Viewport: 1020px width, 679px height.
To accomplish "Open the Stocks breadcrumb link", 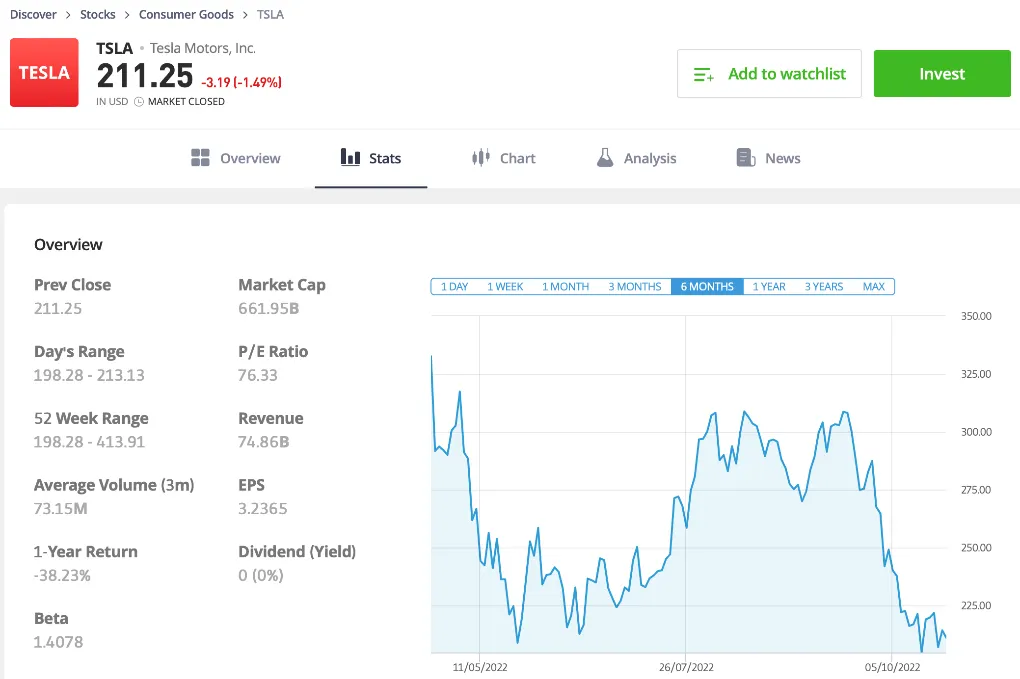I will point(98,14).
